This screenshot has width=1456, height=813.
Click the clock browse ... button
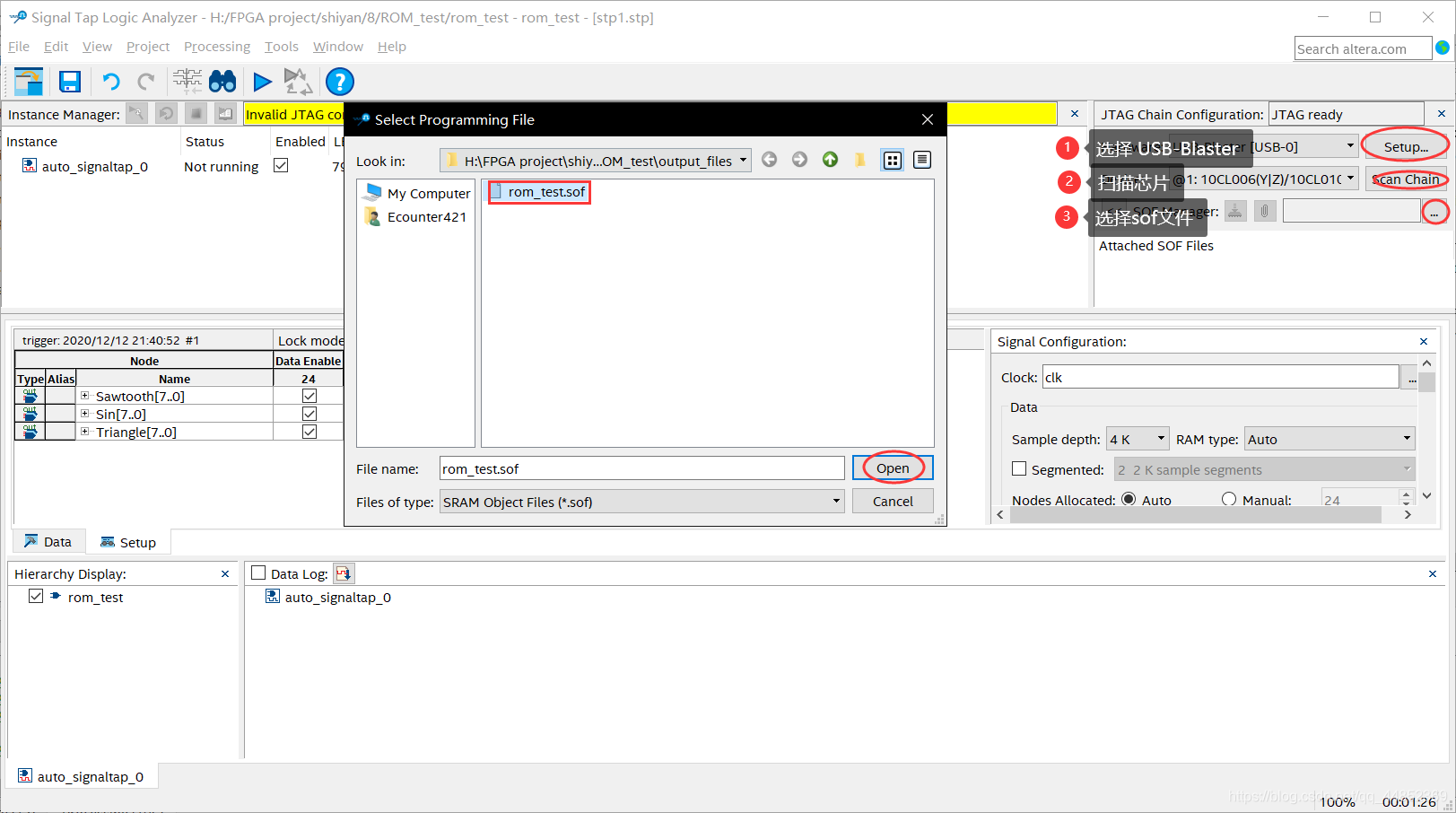coord(1411,378)
